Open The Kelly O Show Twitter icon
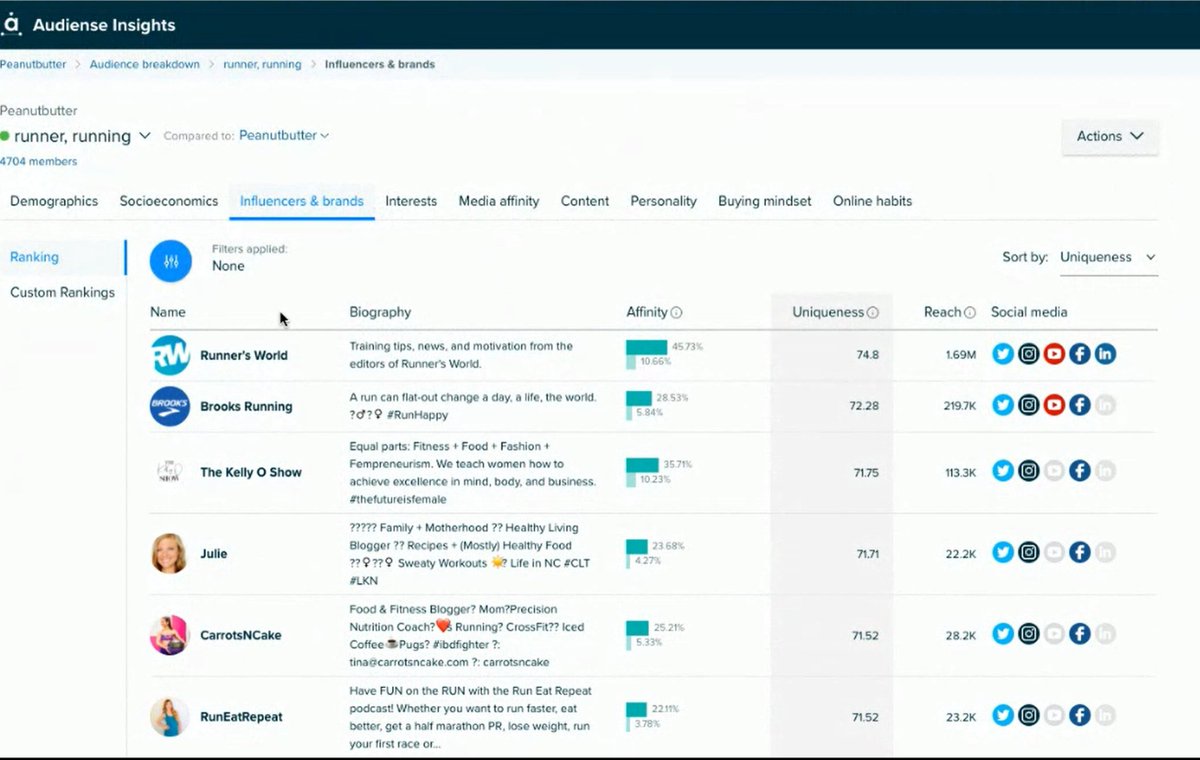 tap(1003, 471)
